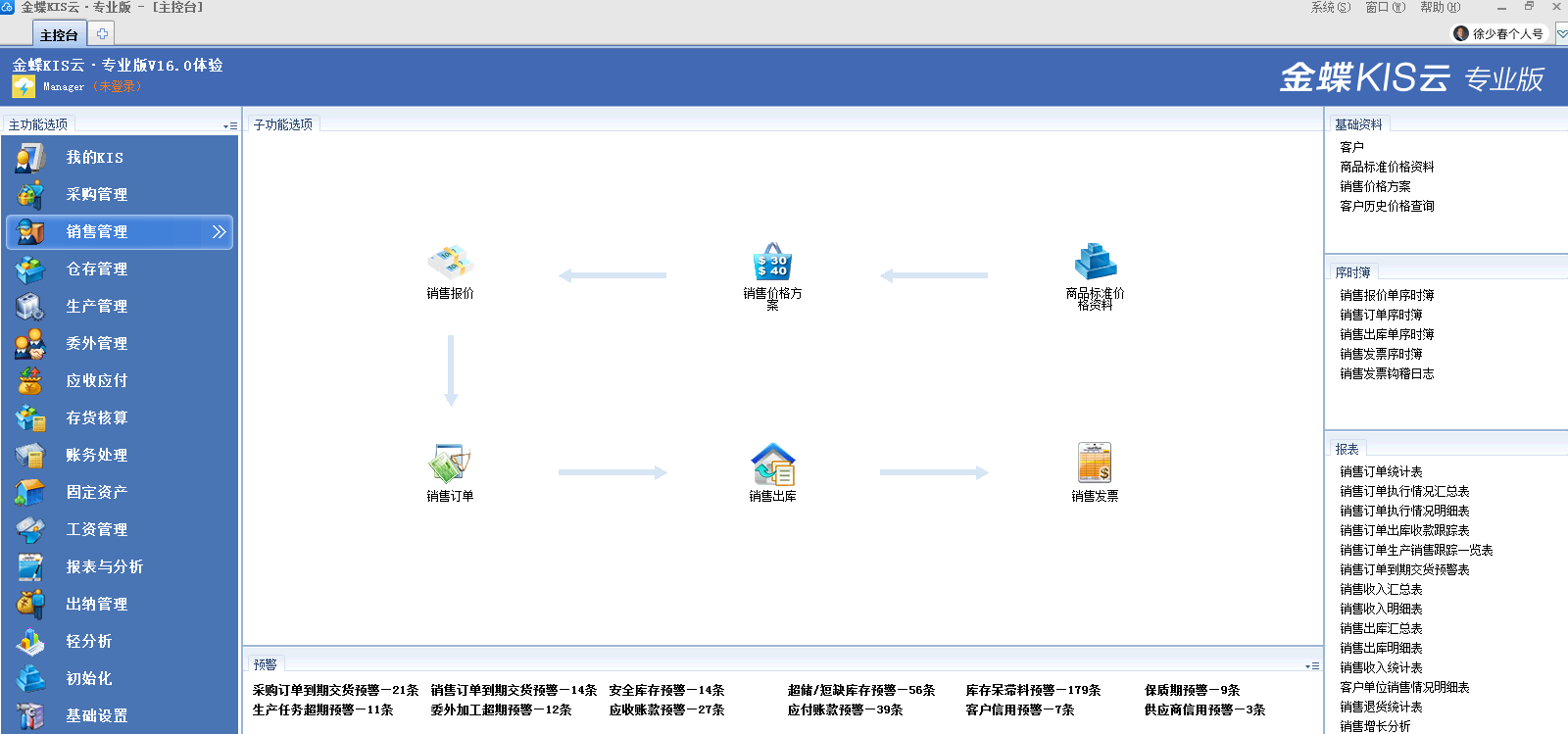Screen dimensions: 1568x734
Task: Click the 委外管理 sidebar icon
Action: coord(30,343)
